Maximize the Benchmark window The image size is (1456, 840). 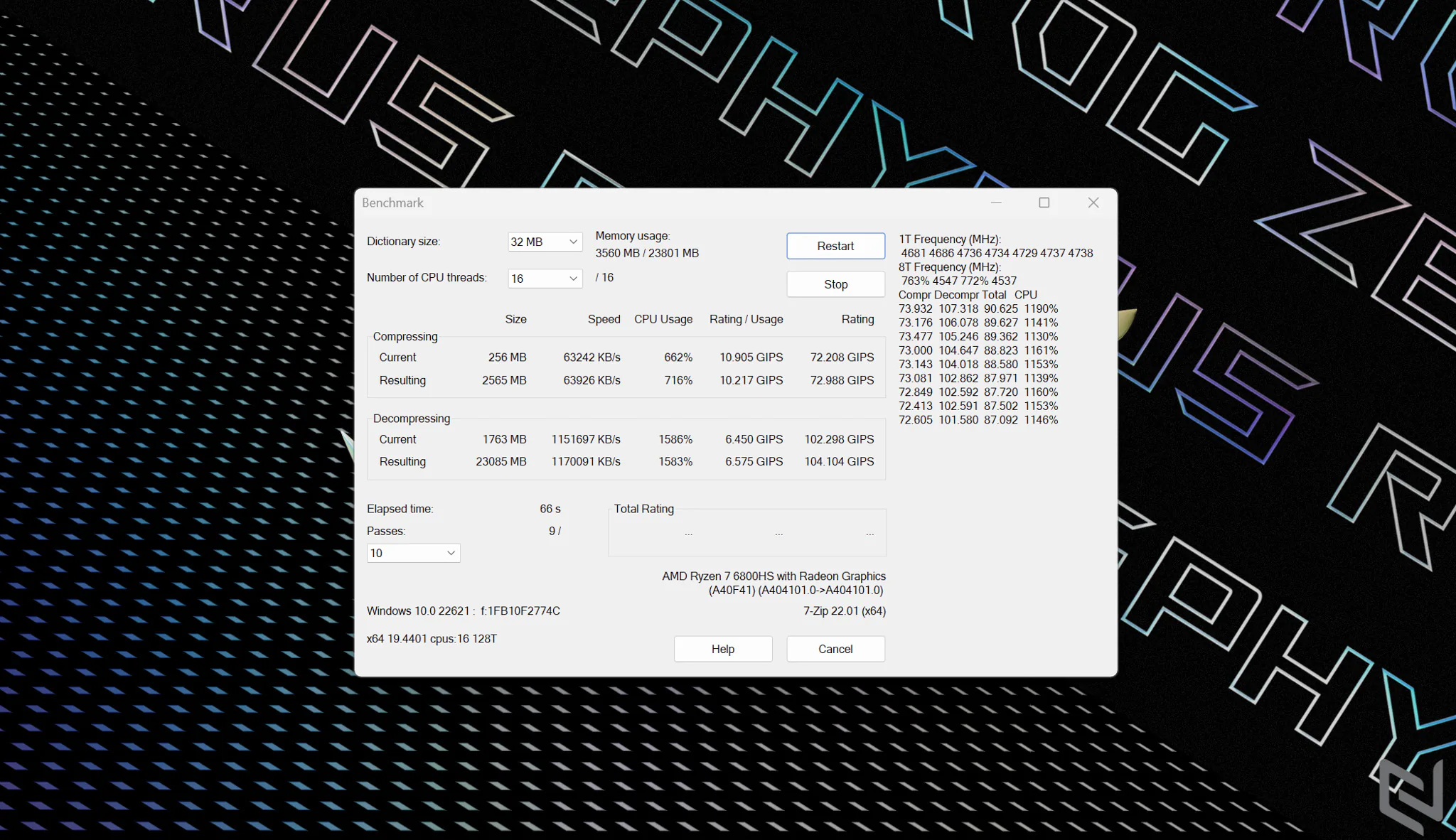tap(1044, 203)
